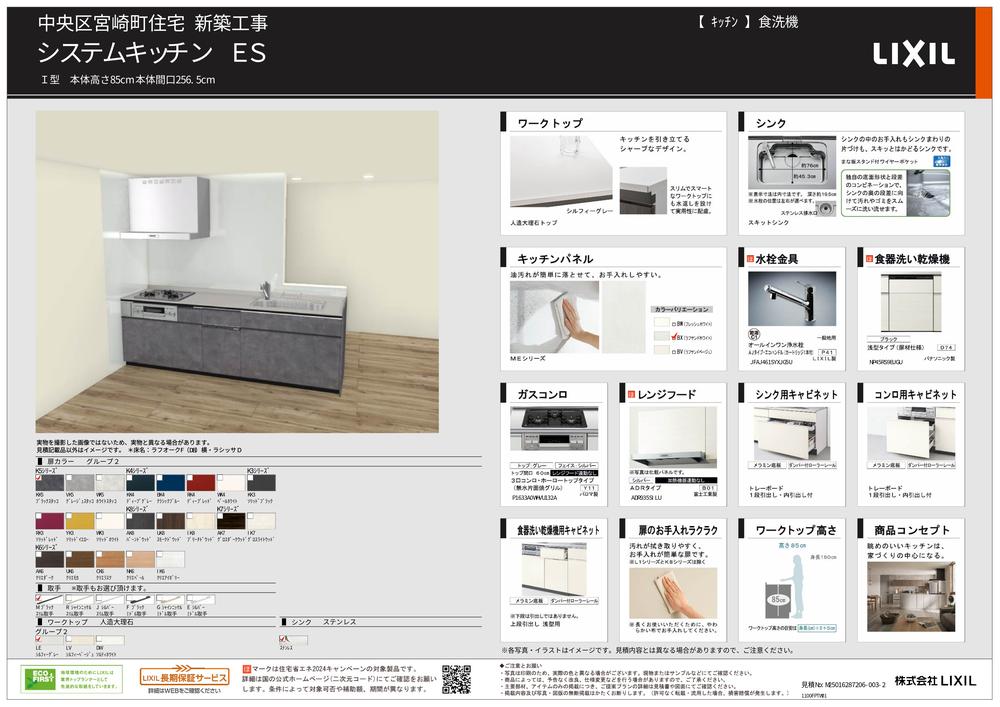The height and width of the screenshot is (707, 1000).
Task: Click orange energy mark beside 水栓金具
Action: (x=750, y=259)
